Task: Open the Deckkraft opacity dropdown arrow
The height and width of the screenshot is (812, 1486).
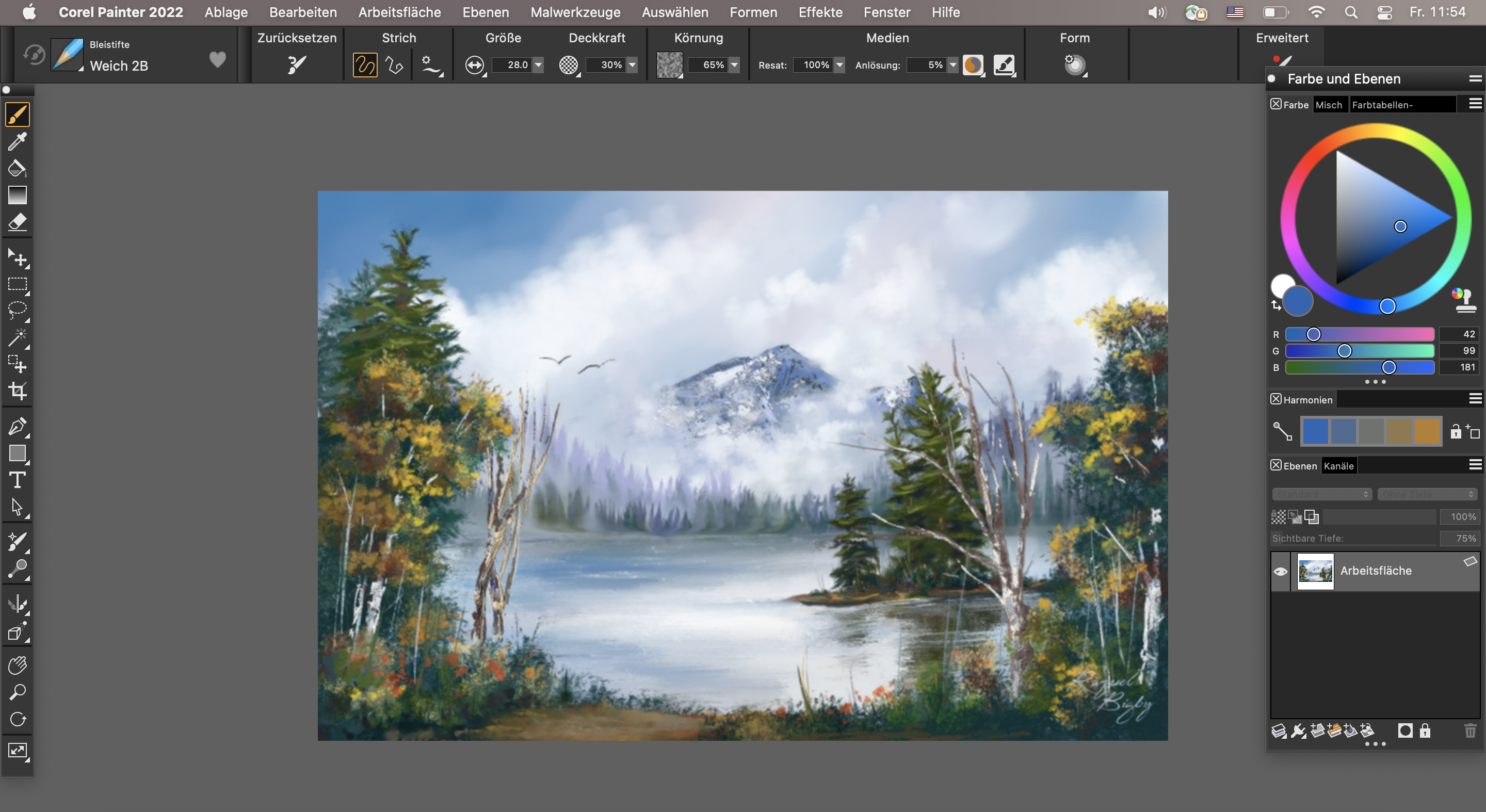Action: (x=632, y=64)
